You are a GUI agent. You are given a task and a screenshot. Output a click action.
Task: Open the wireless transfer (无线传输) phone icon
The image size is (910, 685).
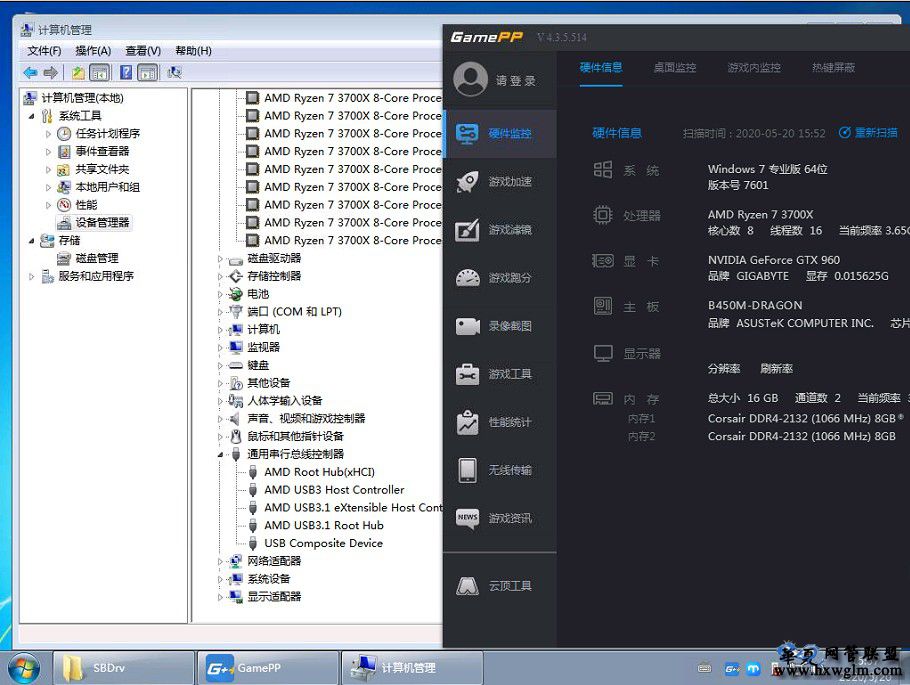(467, 470)
